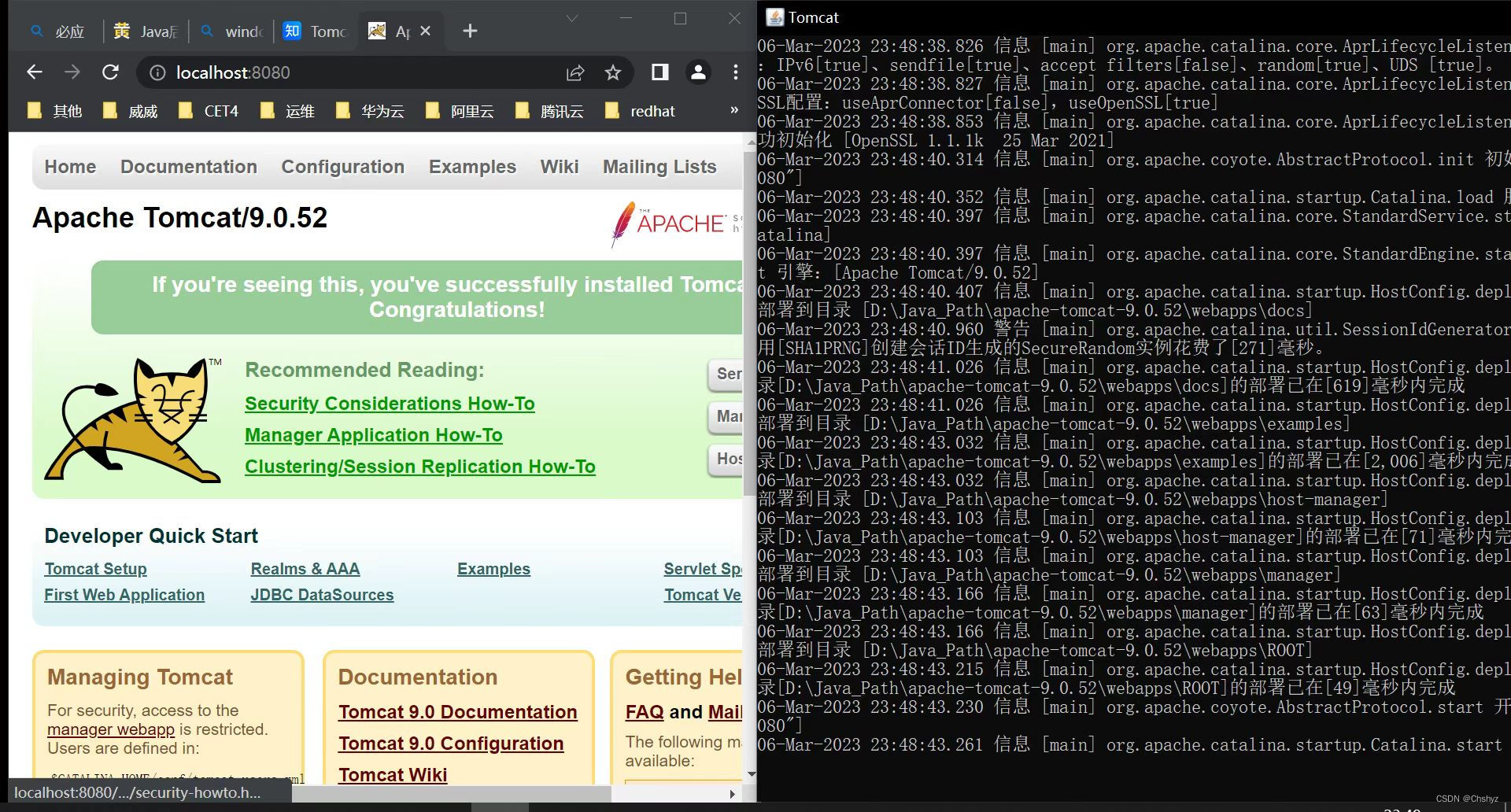The image size is (1511, 812).
Task: Open Documentation in Tomcat navigation
Action: tap(189, 167)
